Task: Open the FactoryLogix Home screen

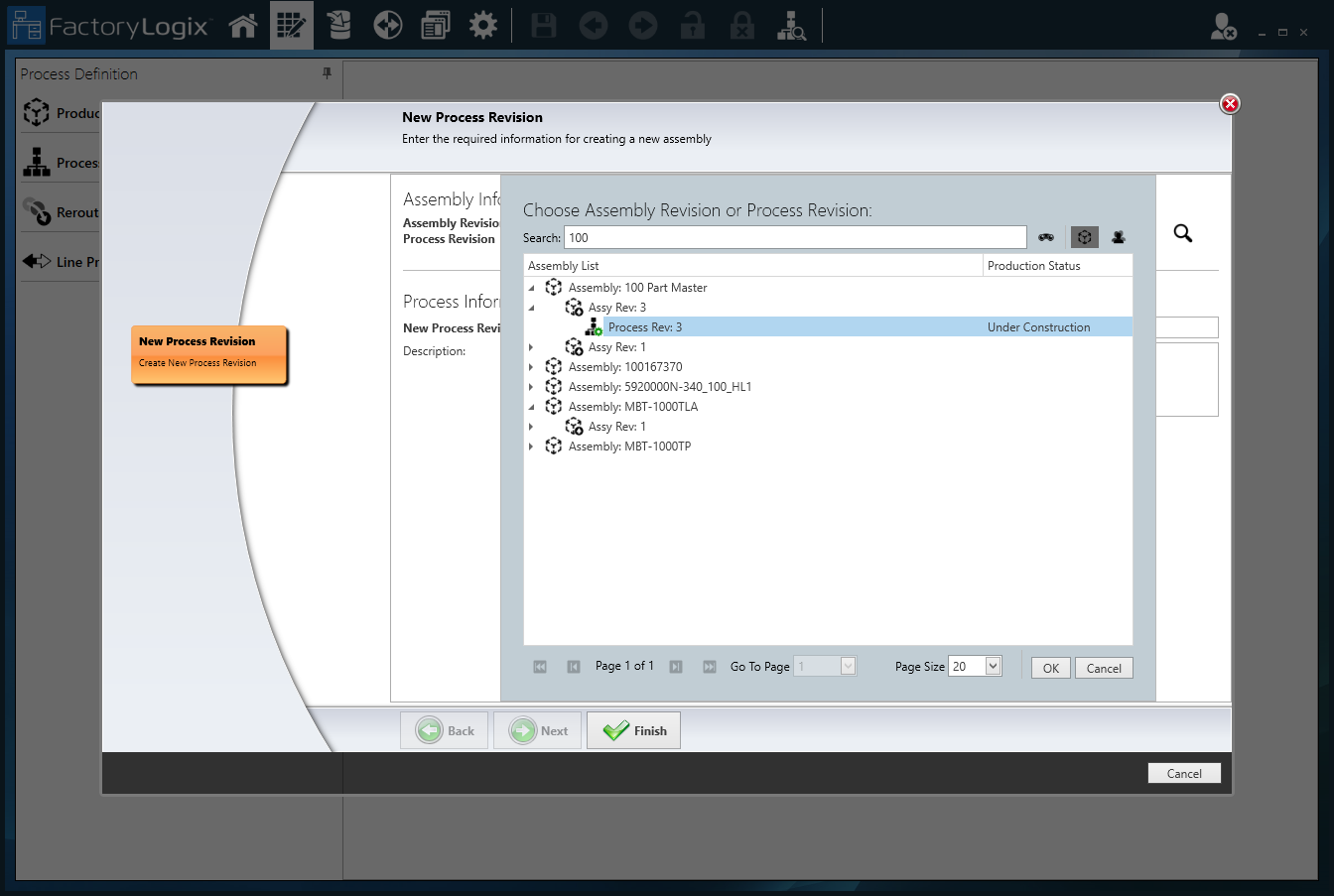Action: pyautogui.click(x=243, y=25)
